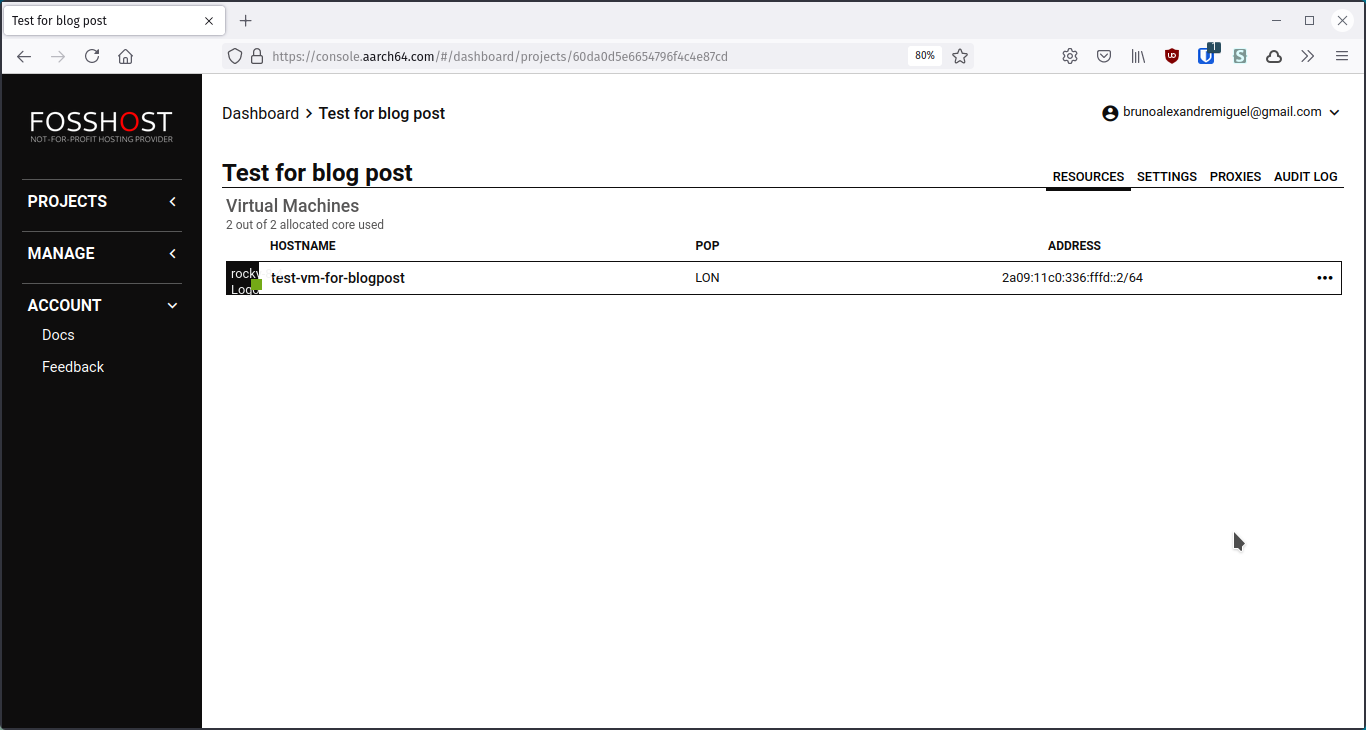Viewport: 1366px width, 730px height.
Task: Click the account email address text
Action: click(x=1222, y=112)
